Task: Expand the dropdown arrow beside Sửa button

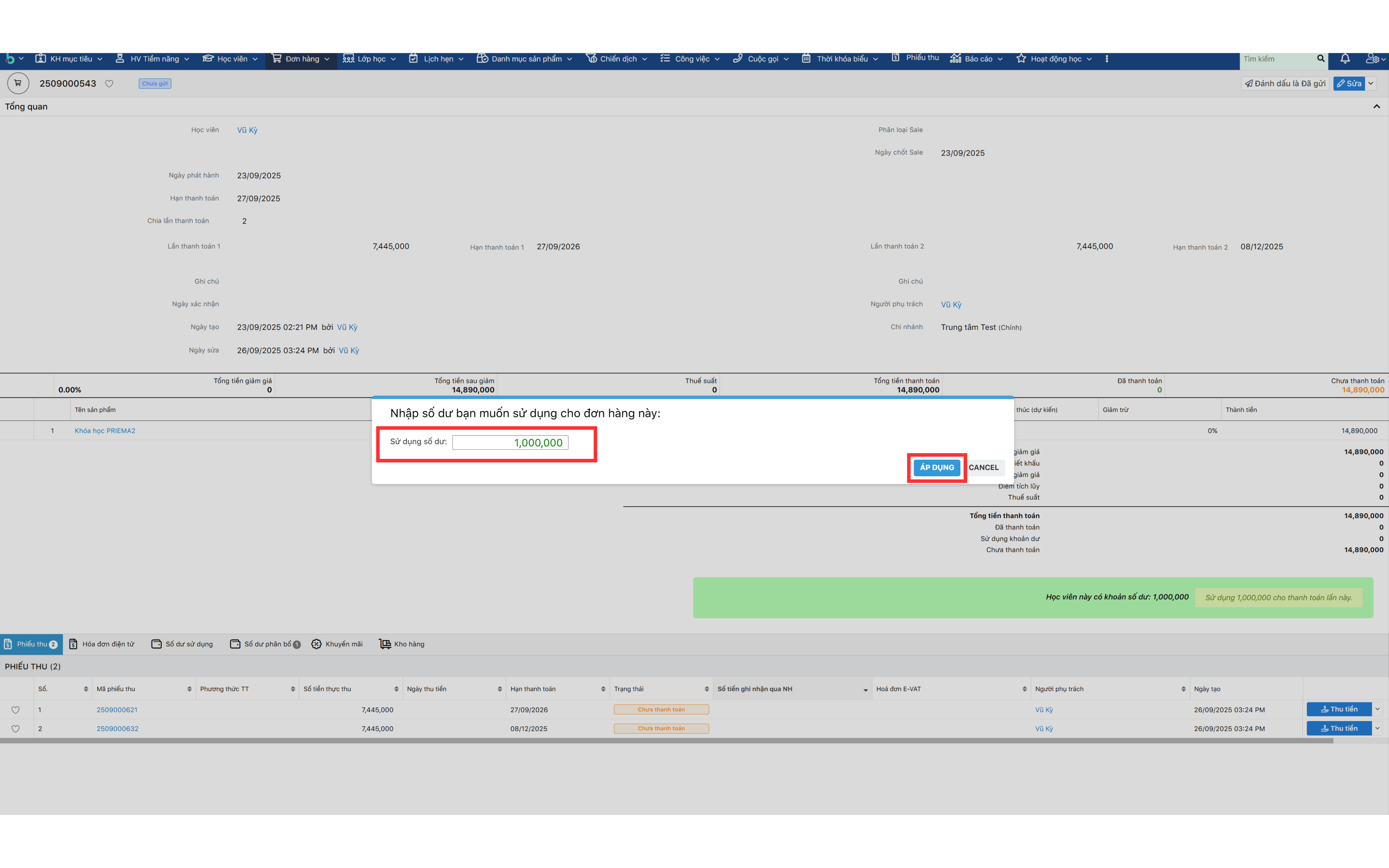Action: [x=1371, y=83]
